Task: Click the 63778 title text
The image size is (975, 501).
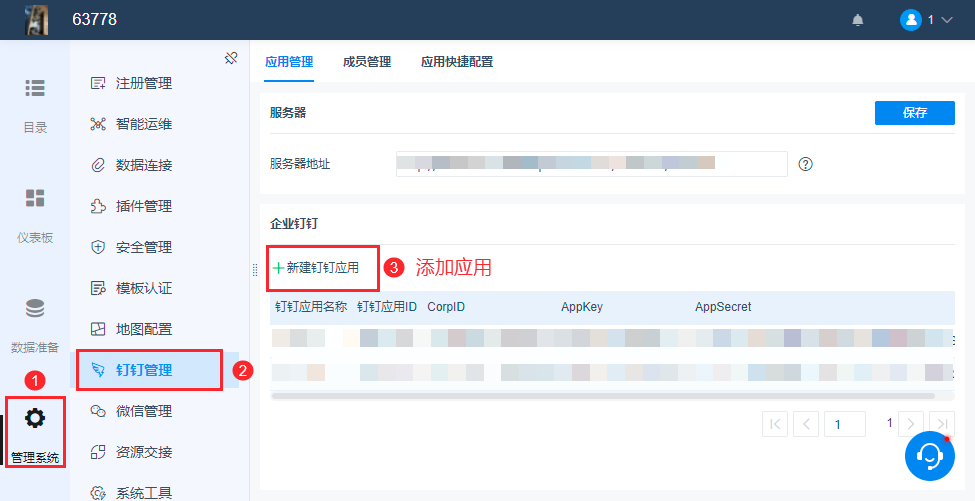Action: pyautogui.click(x=95, y=20)
